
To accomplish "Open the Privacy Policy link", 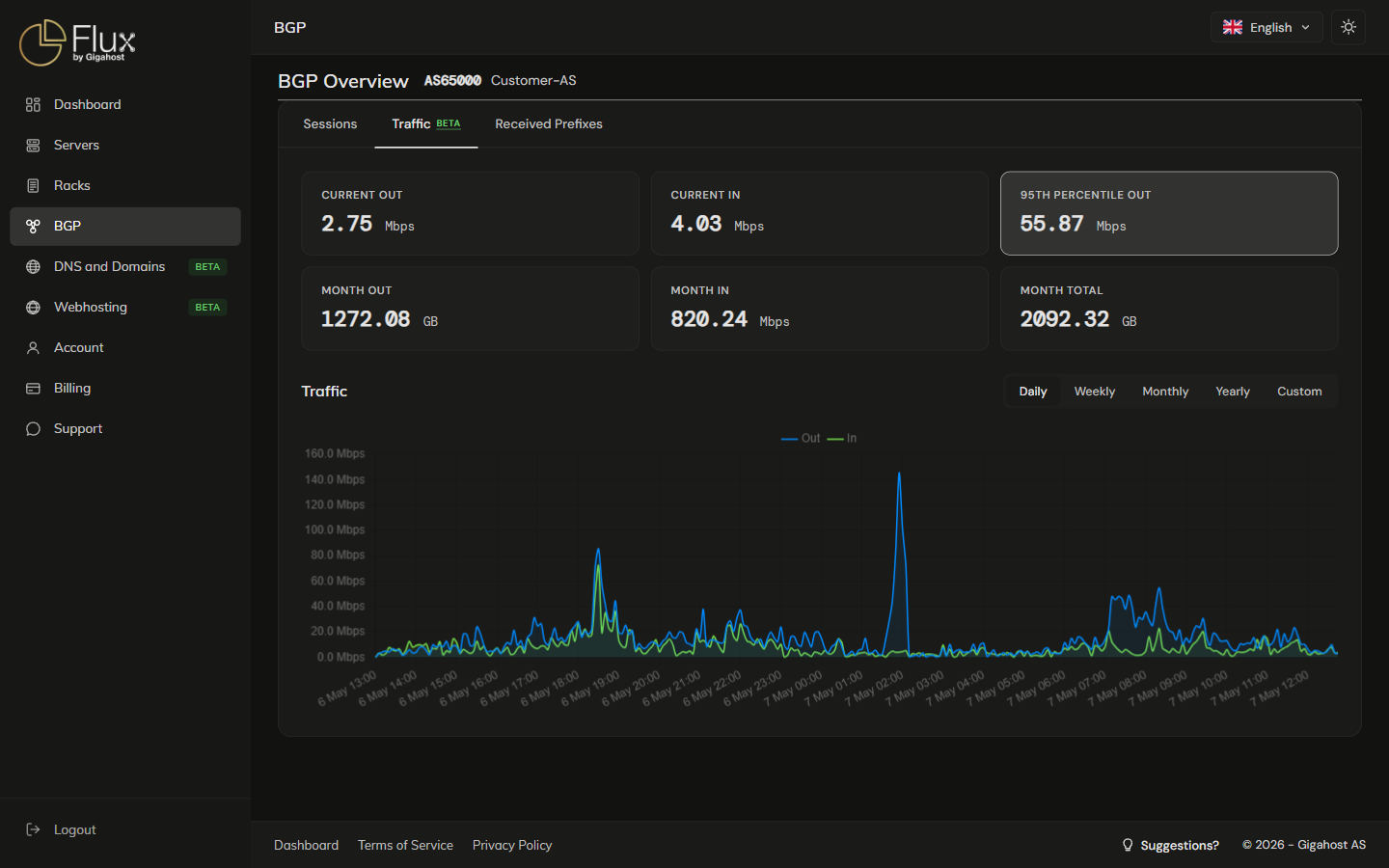I will click(x=512, y=845).
